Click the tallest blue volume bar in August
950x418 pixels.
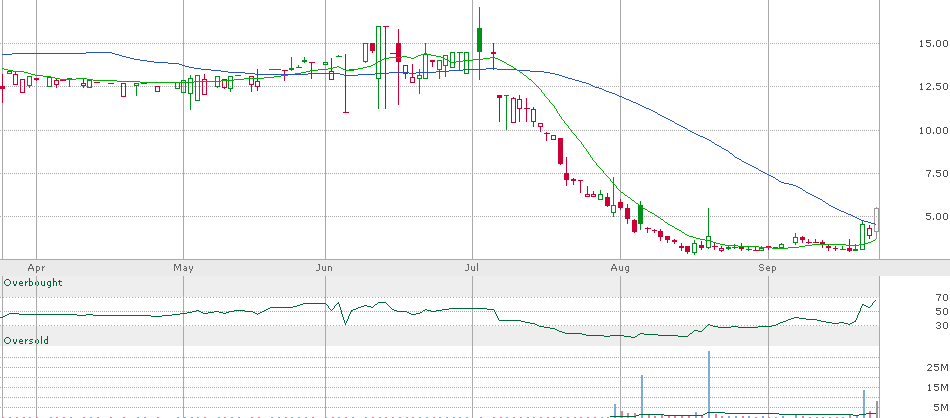(708, 383)
